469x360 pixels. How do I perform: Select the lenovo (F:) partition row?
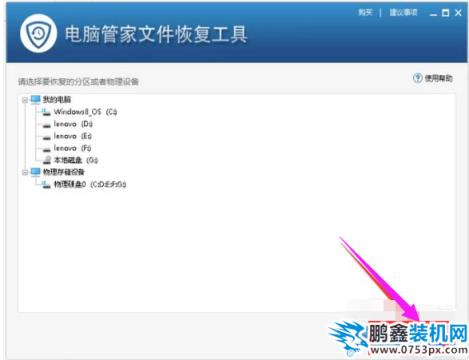click(x=67, y=148)
